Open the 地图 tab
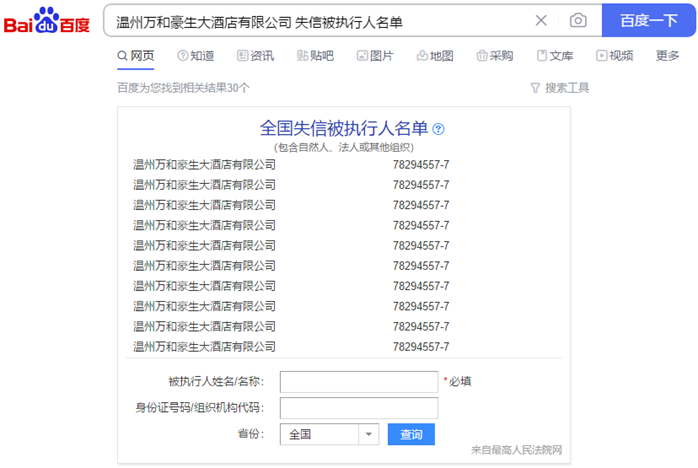 click(435, 56)
